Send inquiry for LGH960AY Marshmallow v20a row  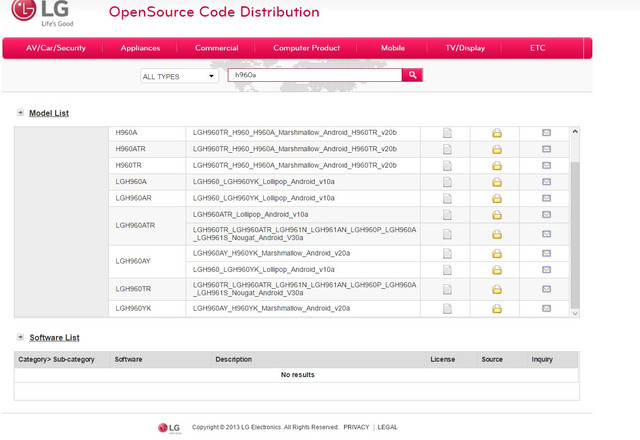pyautogui.click(x=547, y=253)
